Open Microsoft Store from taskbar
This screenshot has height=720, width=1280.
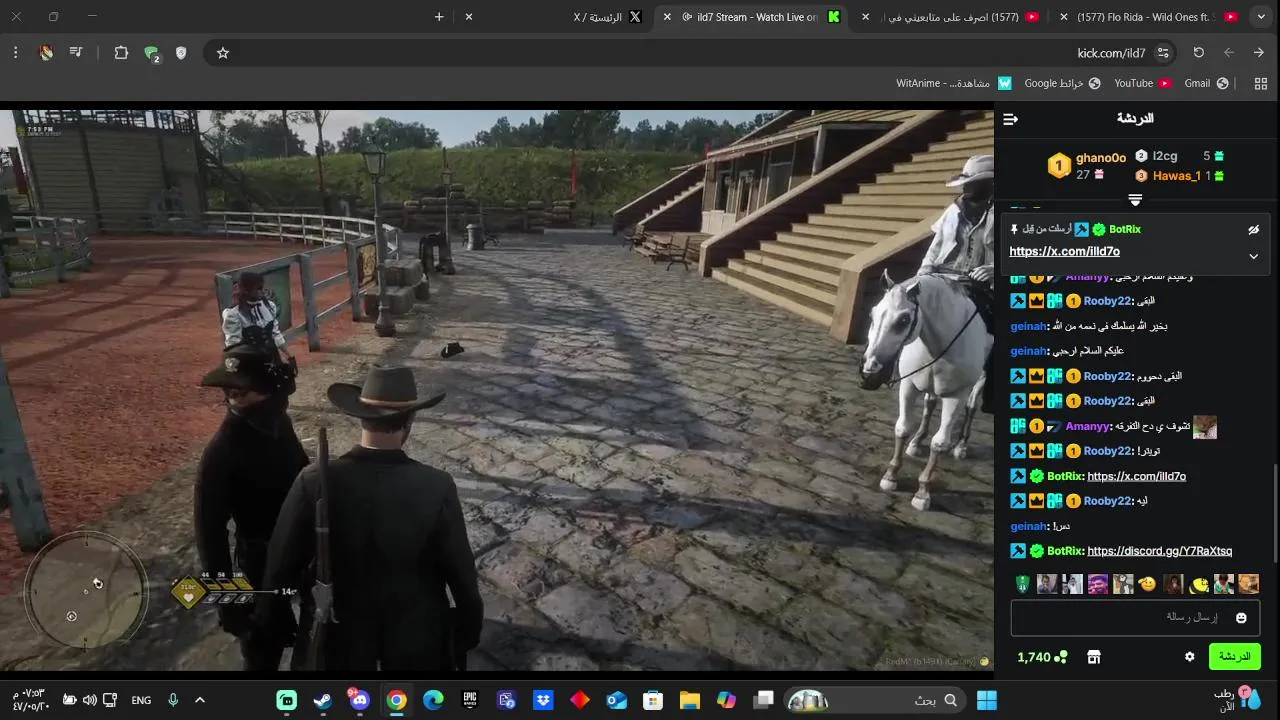[653, 700]
